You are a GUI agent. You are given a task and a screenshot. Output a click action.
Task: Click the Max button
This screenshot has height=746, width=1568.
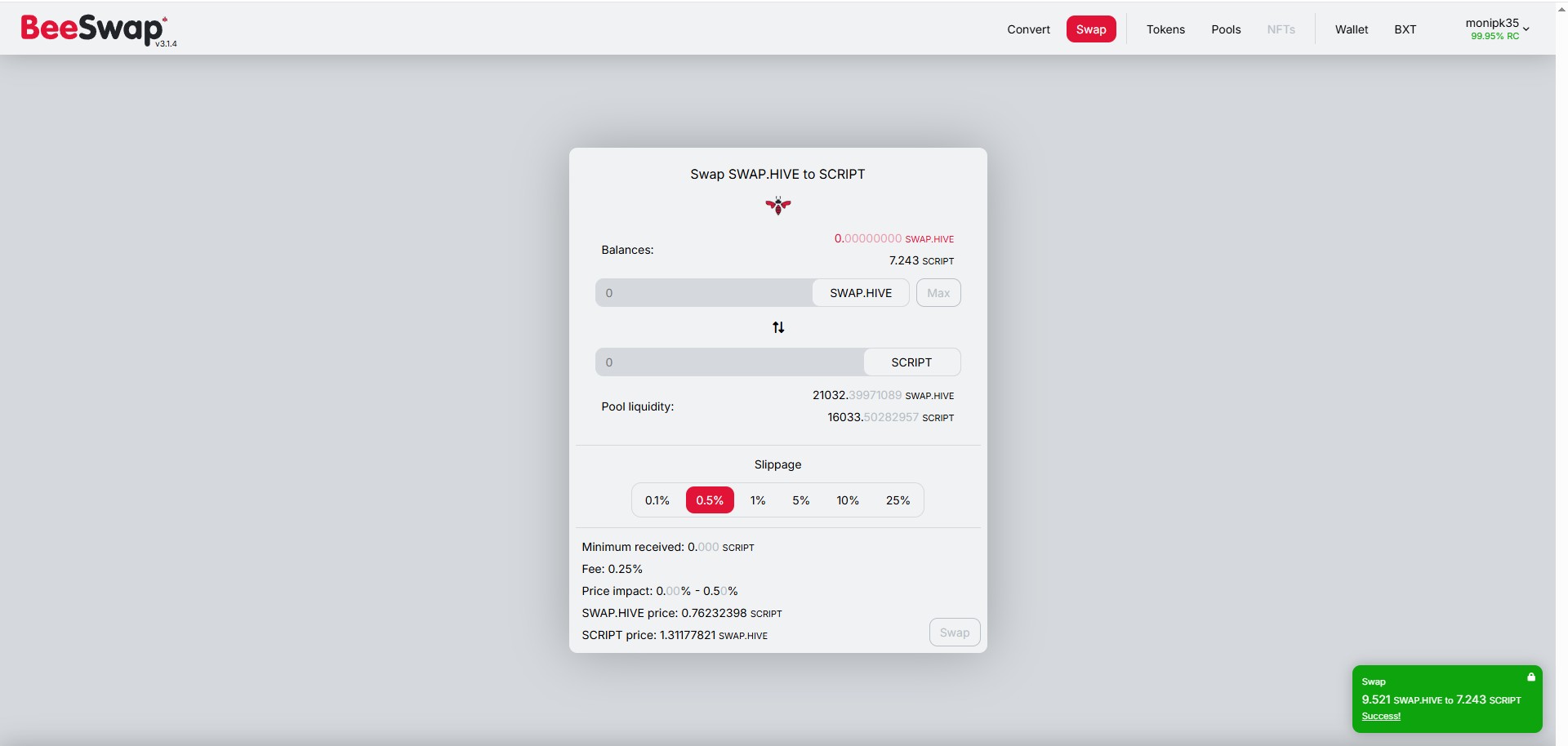938,293
